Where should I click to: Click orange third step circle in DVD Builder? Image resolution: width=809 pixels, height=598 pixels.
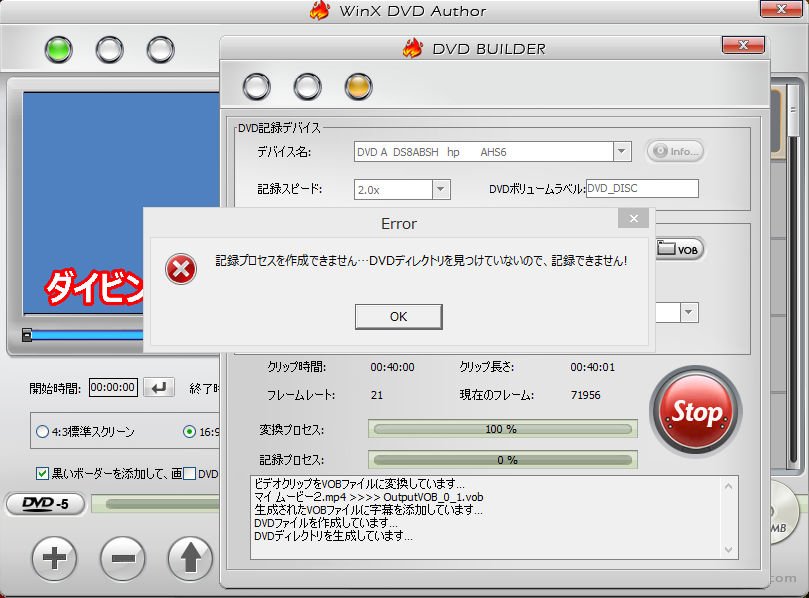pyautogui.click(x=359, y=86)
